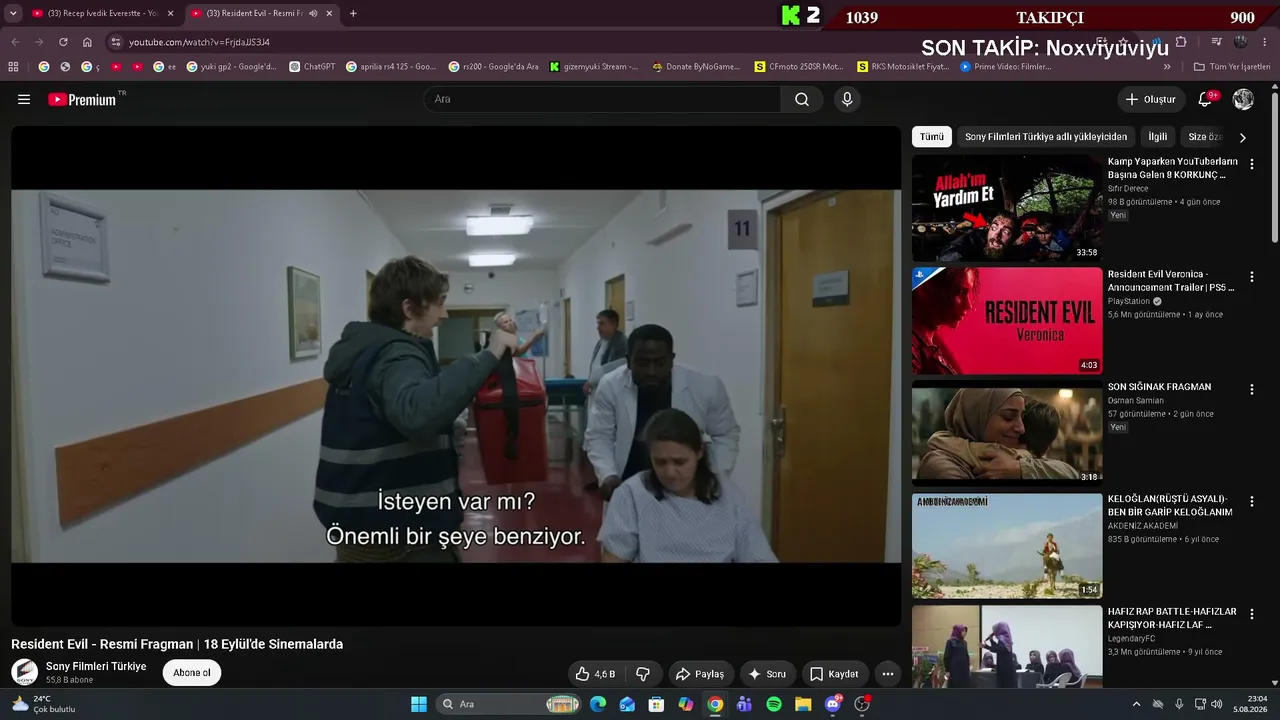
Task: Open the Sony Filmleri Türkiye channel avatar
Action: click(x=25, y=672)
